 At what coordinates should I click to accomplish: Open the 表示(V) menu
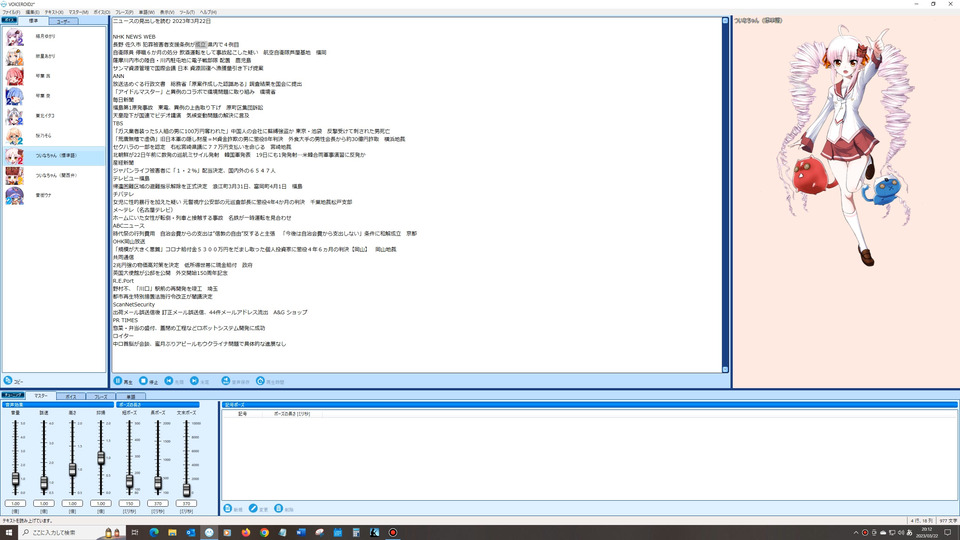coord(167,12)
